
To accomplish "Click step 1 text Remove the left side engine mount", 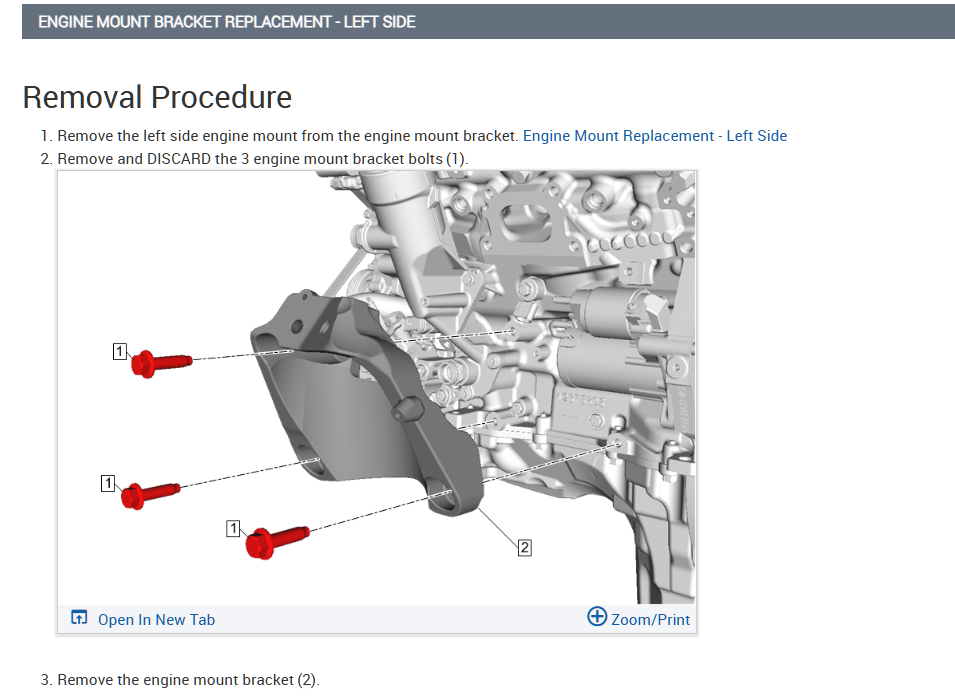I will pyautogui.click(x=287, y=136).
